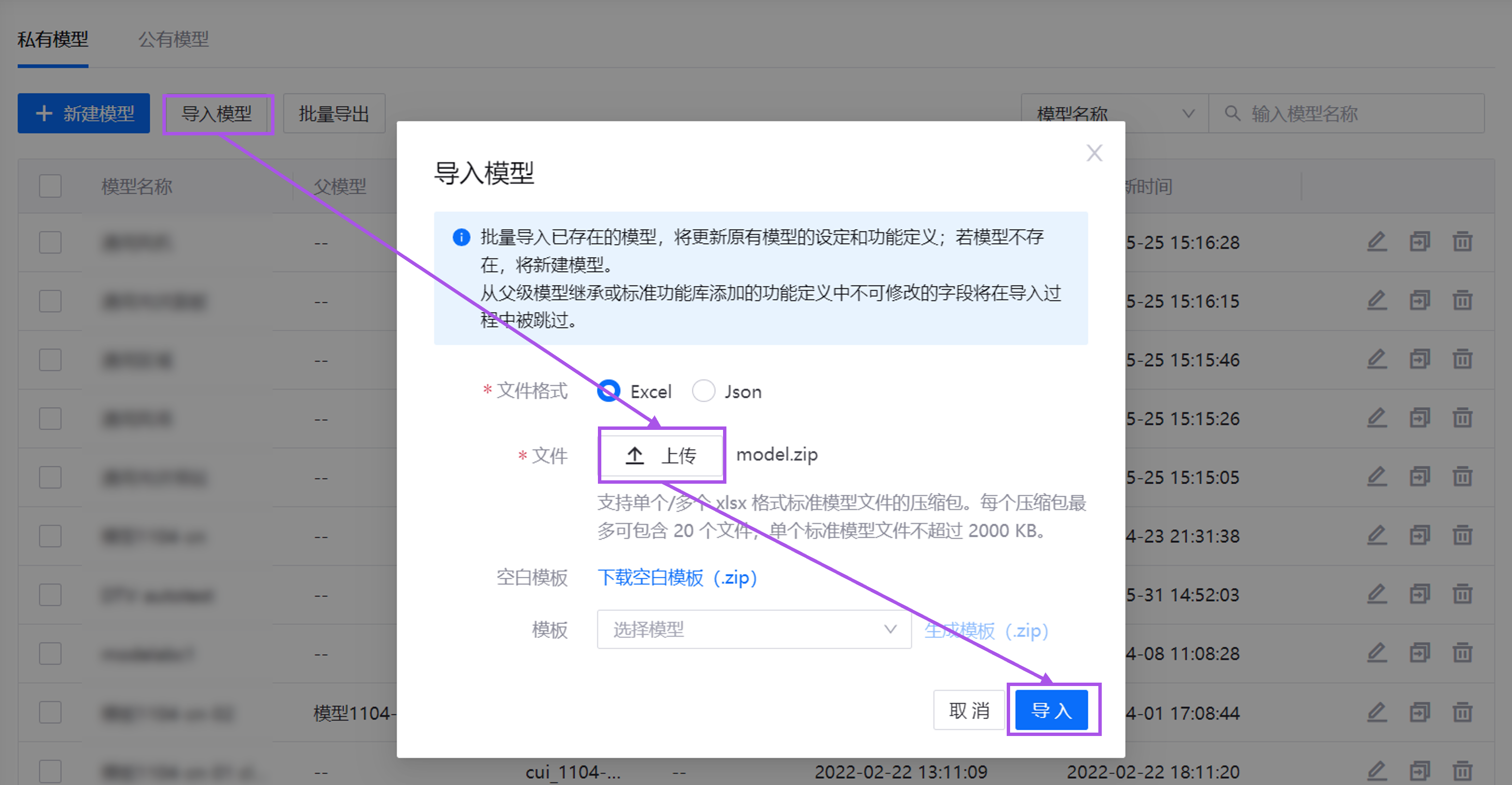Copy the model updated at 15:16:28

click(x=1420, y=242)
